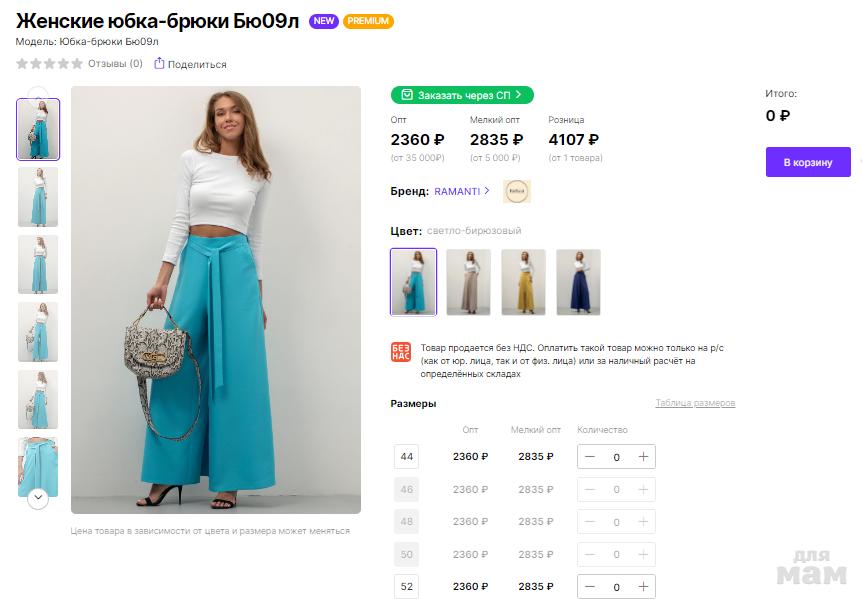Click the comments count icon by Отзывы
Image resolution: width=862 pixels, height=599 pixels.
tap(136, 64)
